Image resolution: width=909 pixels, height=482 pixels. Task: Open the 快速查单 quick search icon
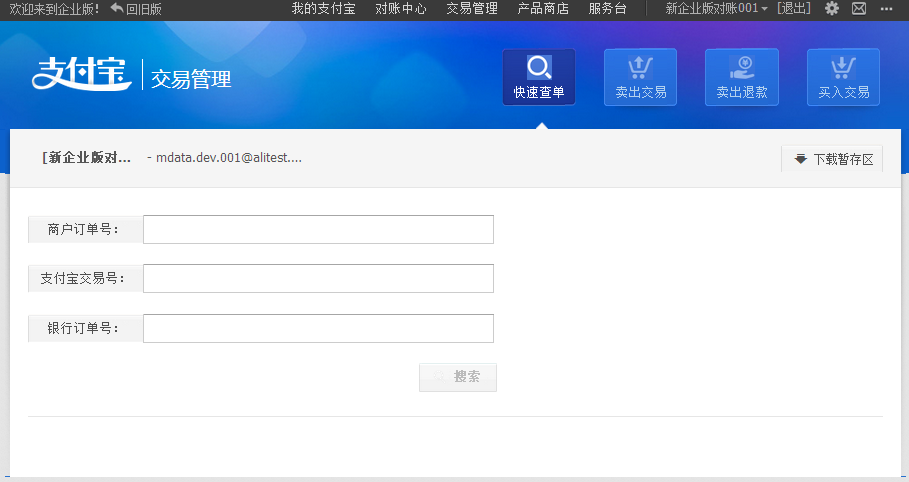(x=539, y=77)
